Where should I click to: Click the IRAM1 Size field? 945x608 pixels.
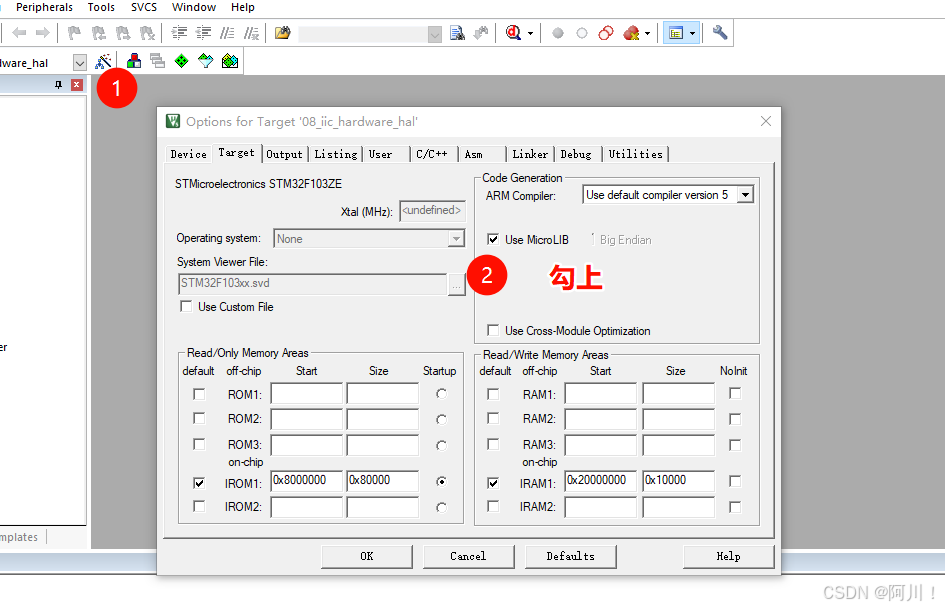[679, 481]
